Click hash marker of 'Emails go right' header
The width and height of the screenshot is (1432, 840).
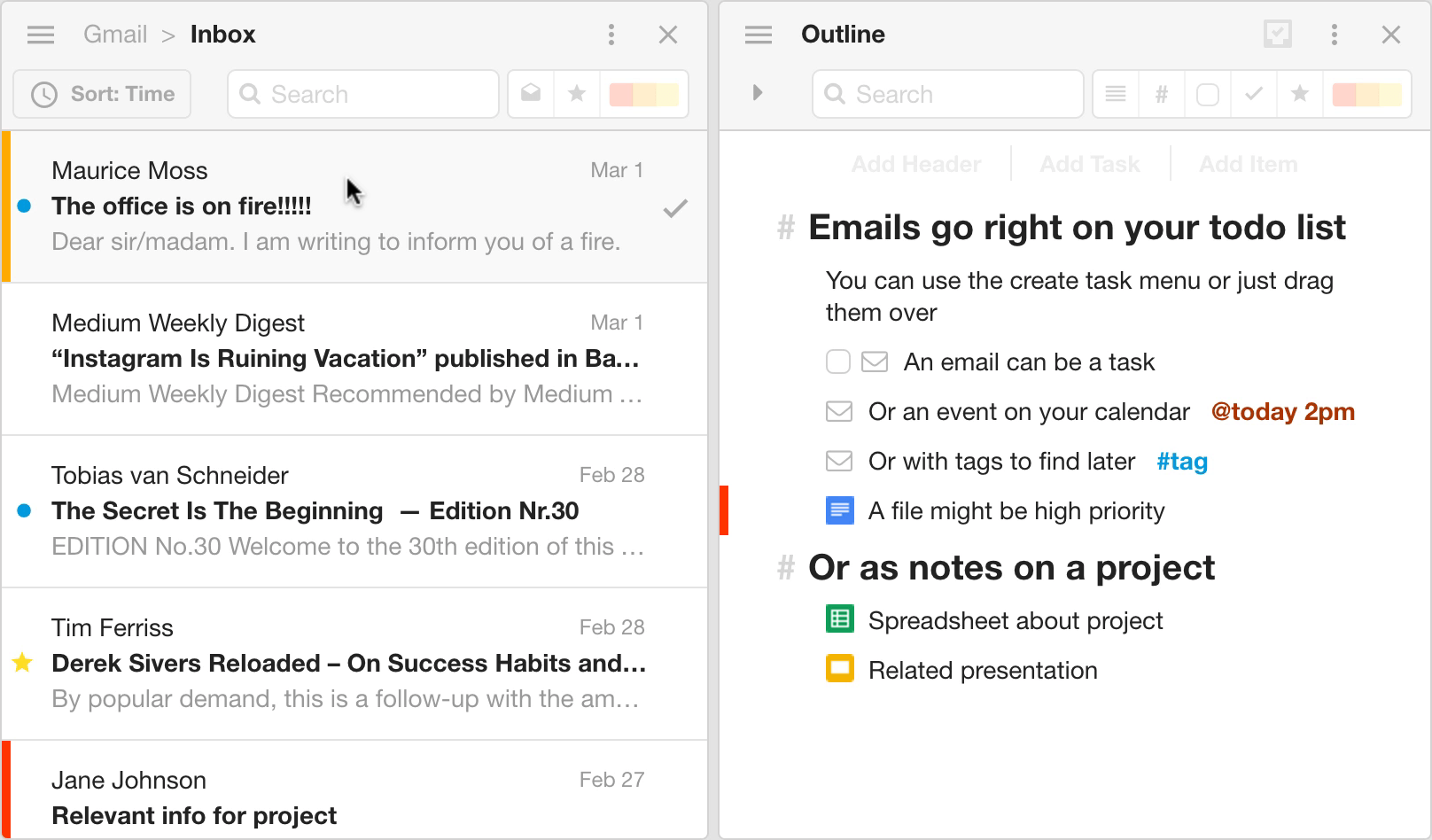tap(785, 228)
